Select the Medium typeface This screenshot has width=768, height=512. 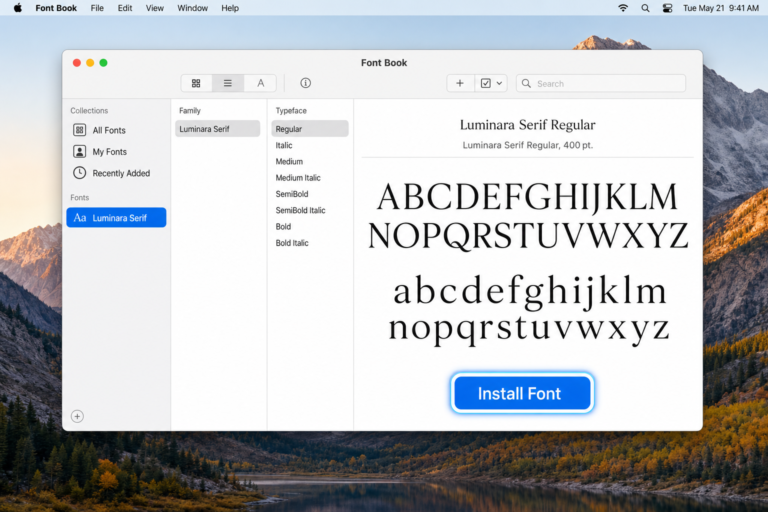pyautogui.click(x=289, y=162)
